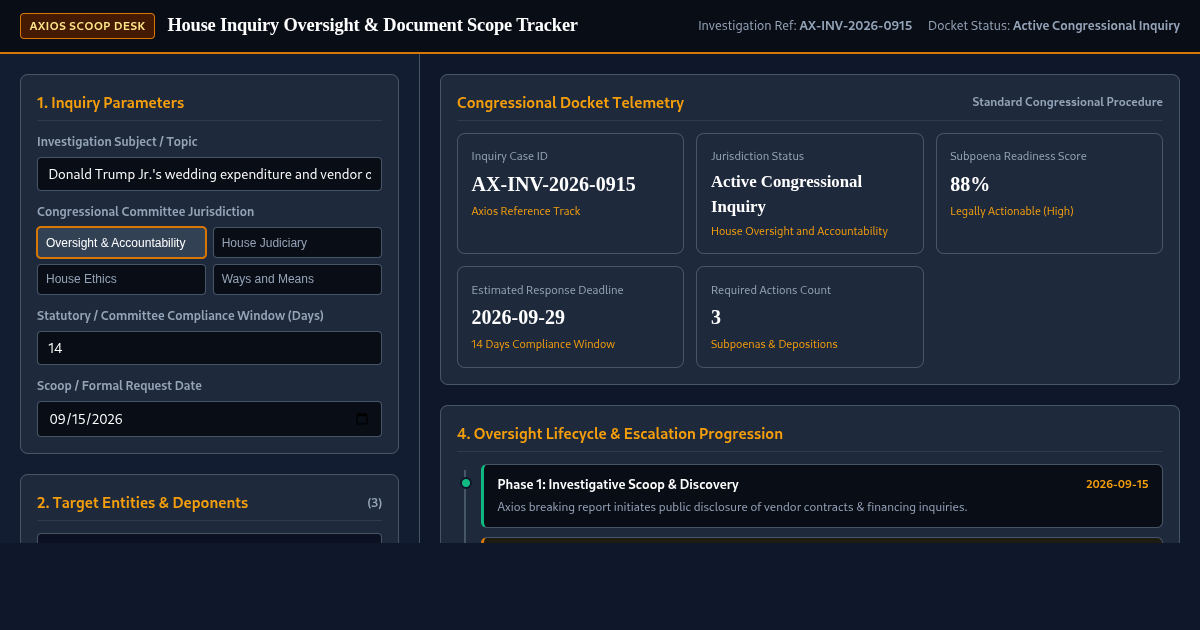Select House Judiciary committee
The image size is (1200, 630).
tap(297, 242)
